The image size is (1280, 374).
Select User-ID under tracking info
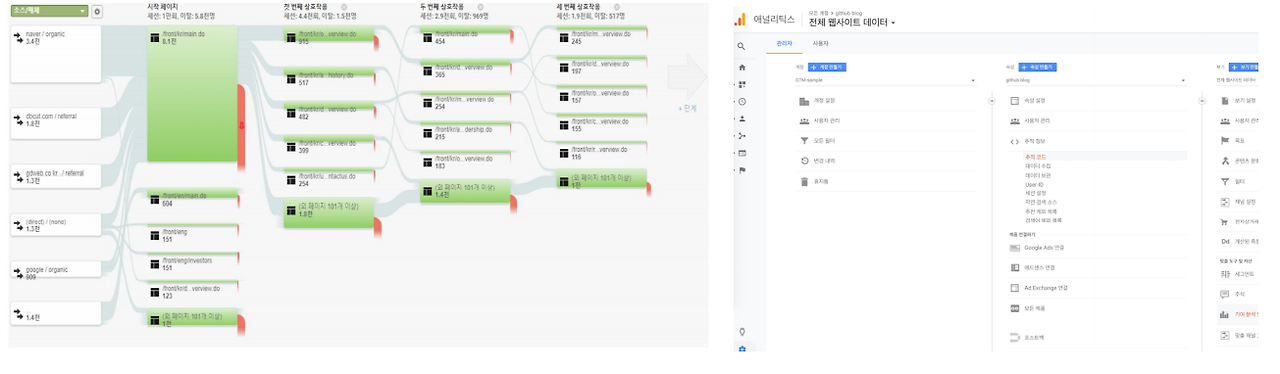(x=1034, y=184)
